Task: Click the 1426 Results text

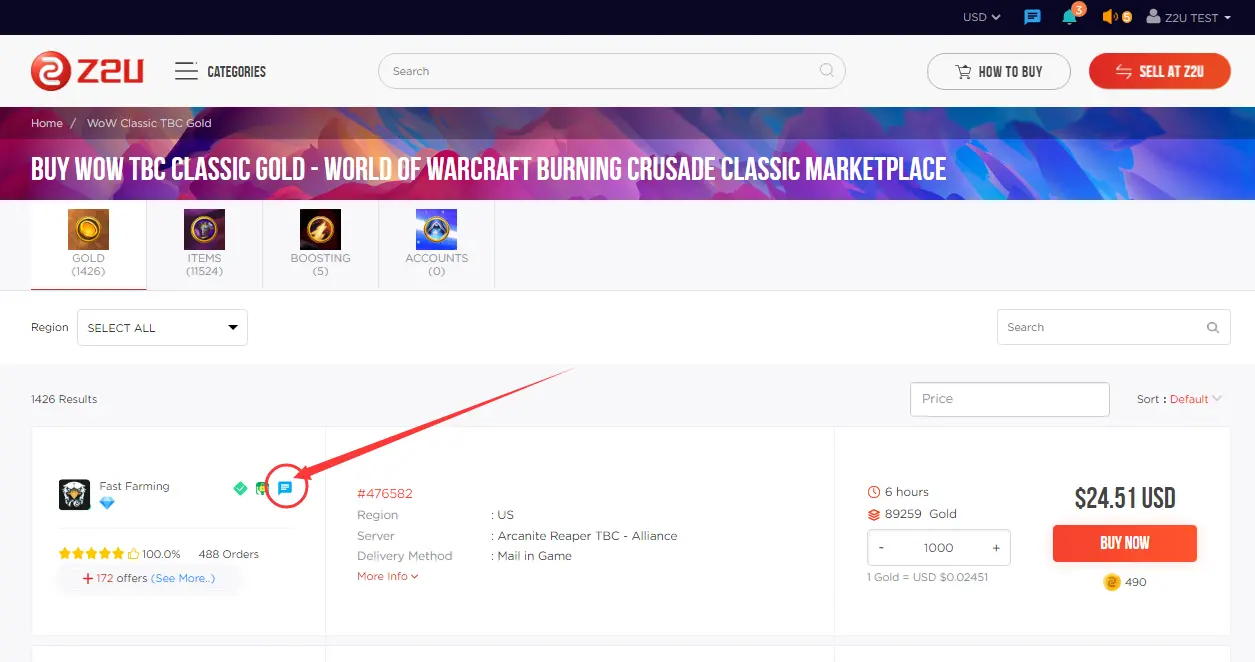Action: 64,399
